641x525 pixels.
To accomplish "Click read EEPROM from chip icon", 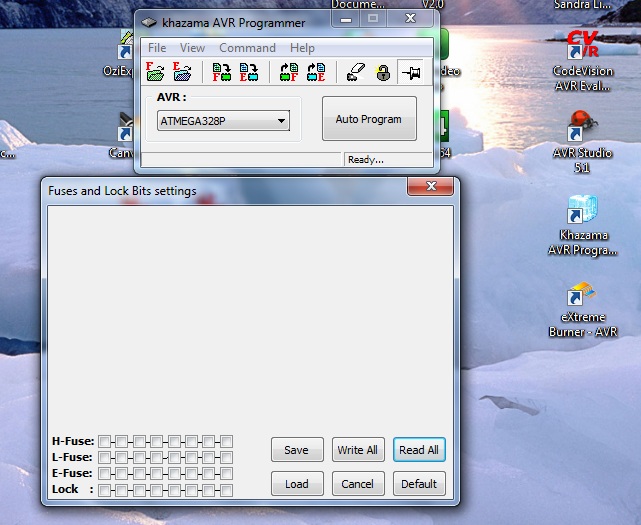I will (x=316, y=72).
